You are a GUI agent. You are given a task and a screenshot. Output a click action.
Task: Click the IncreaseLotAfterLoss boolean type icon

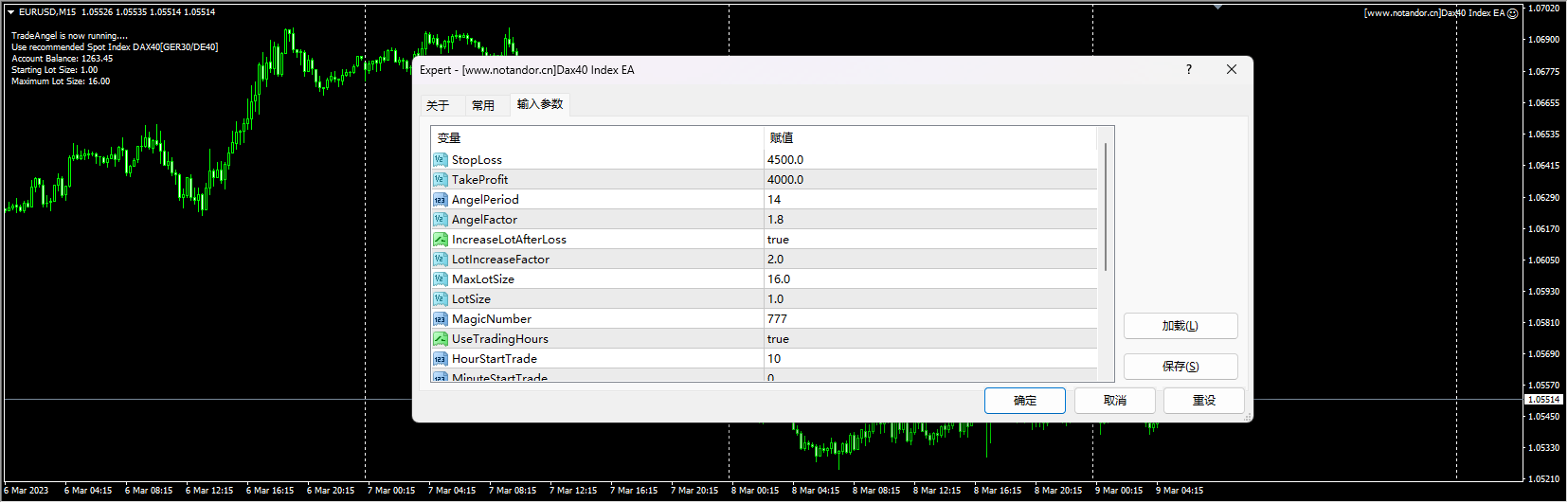coord(440,240)
